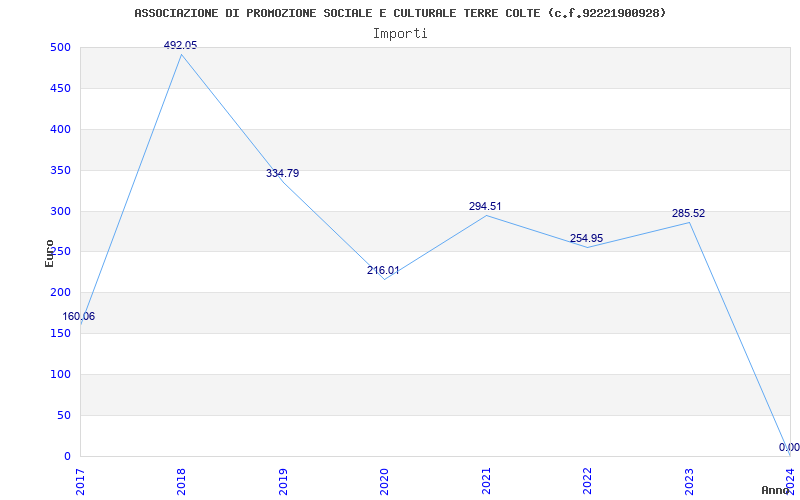This screenshot has height=500, width=800.
Task: Click the 216.01 data label for 2020
Action: pos(383,270)
